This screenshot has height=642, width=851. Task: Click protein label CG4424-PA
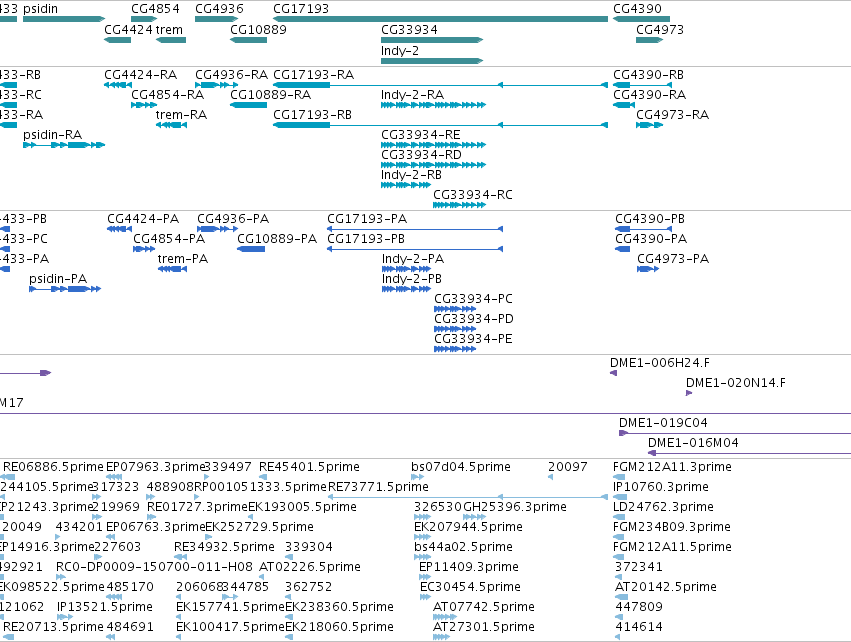coord(143,219)
